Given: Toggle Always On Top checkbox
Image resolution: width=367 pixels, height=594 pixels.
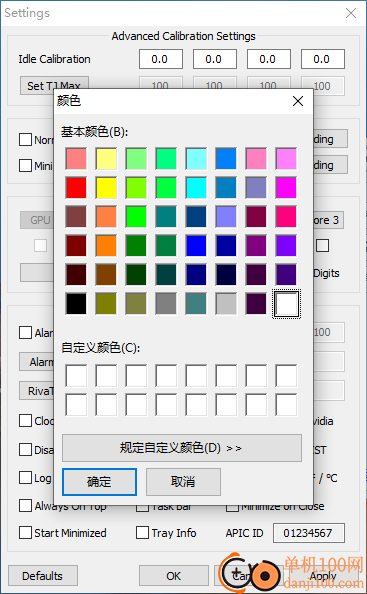Looking at the screenshot, I should click(25, 506).
